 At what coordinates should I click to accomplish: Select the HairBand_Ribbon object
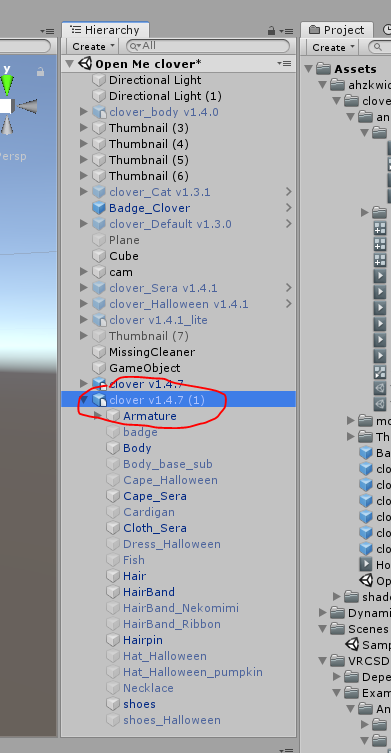click(x=172, y=624)
